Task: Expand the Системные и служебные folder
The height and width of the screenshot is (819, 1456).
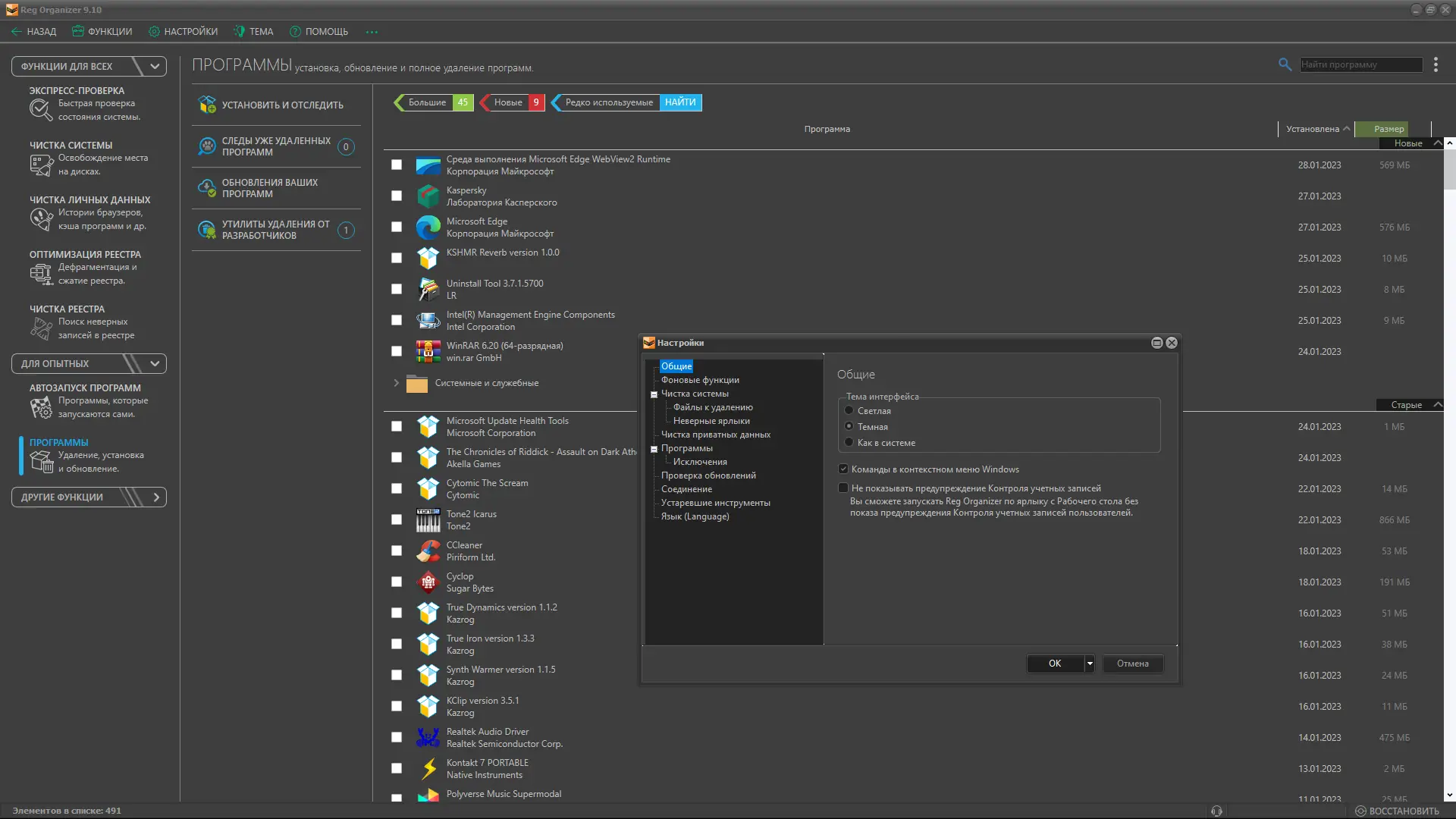Action: [x=396, y=383]
